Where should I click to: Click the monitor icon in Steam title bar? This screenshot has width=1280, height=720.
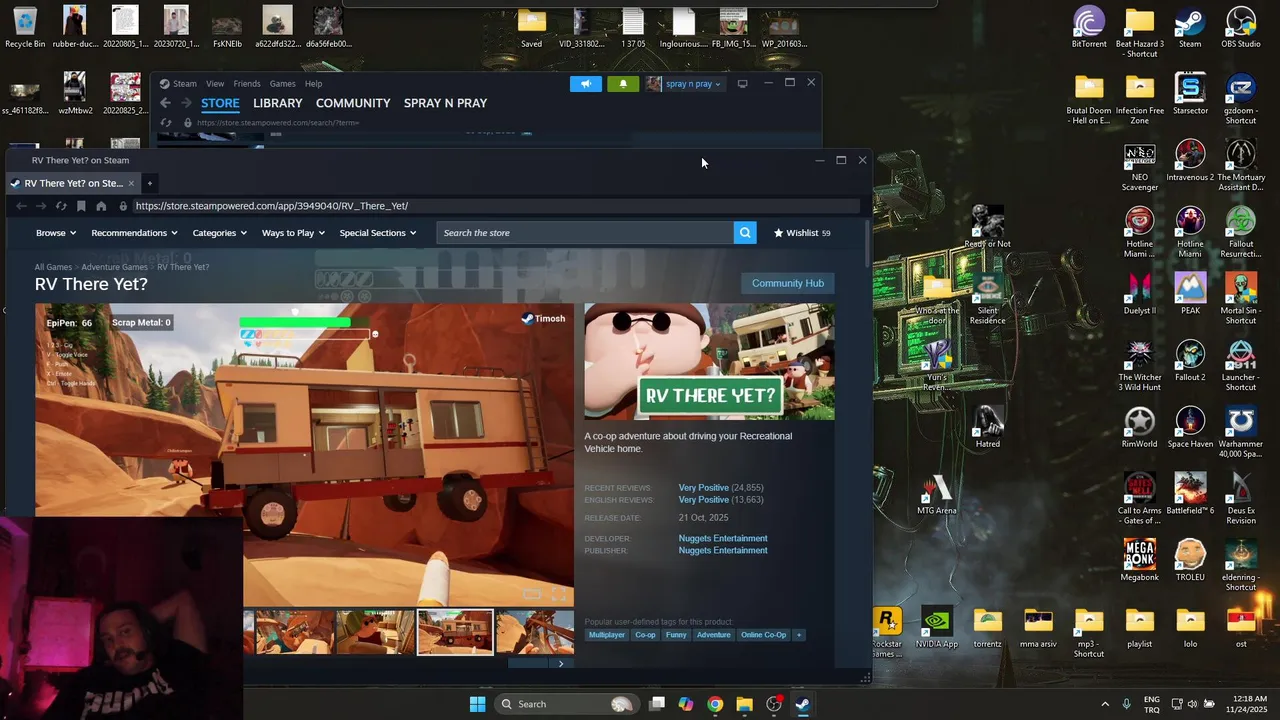[742, 84]
